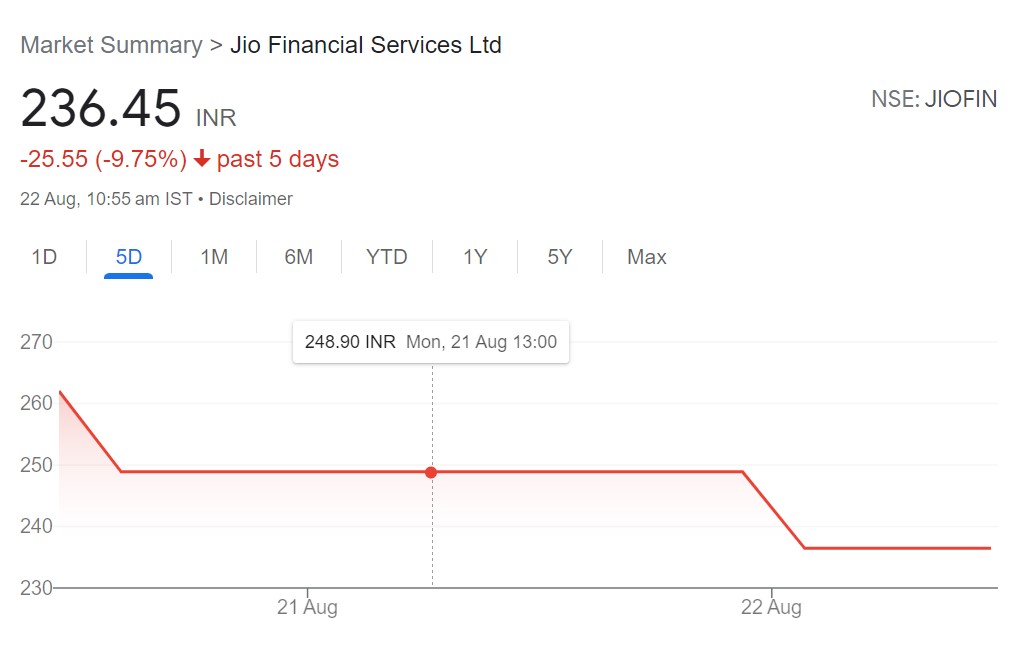Show the 1M price chart
Image resolution: width=1036 pixels, height=646 pixels.
[214, 257]
